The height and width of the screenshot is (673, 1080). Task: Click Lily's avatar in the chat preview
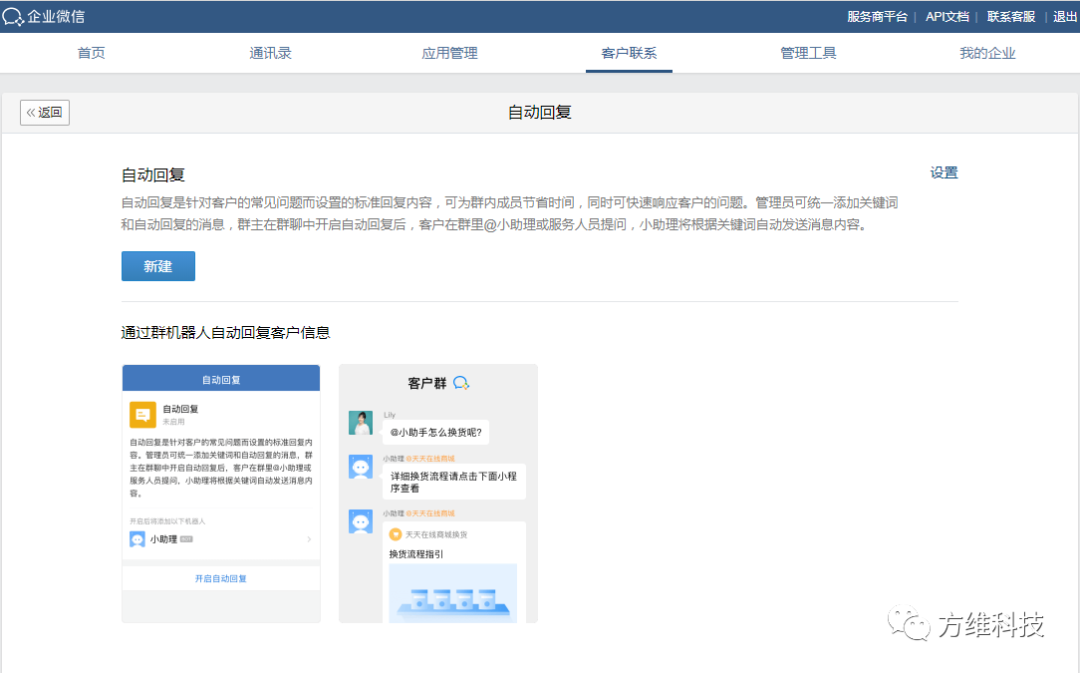[x=360, y=423]
